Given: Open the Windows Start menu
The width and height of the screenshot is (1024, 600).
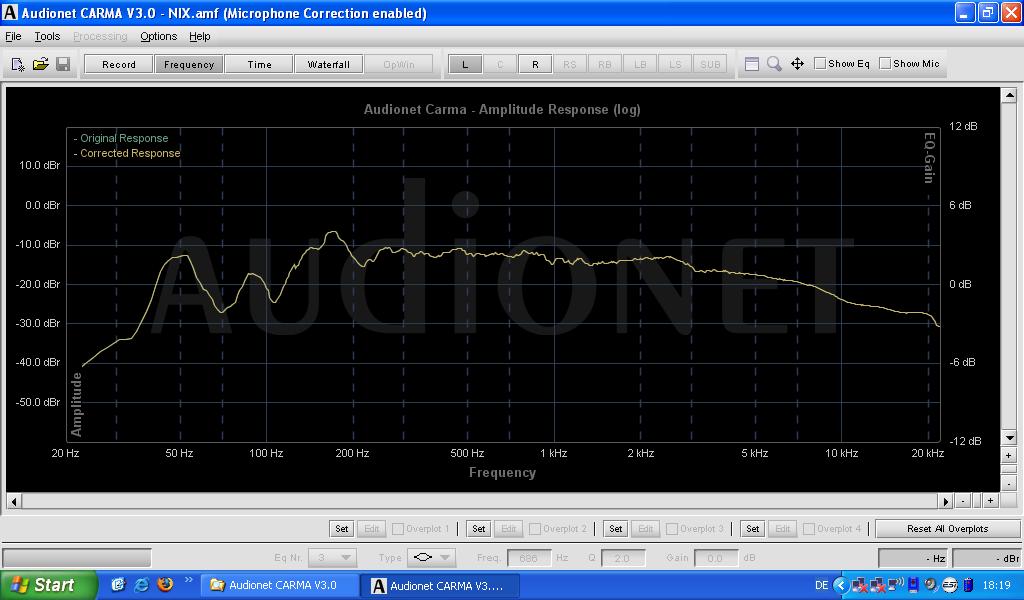Looking at the screenshot, I should coord(47,585).
